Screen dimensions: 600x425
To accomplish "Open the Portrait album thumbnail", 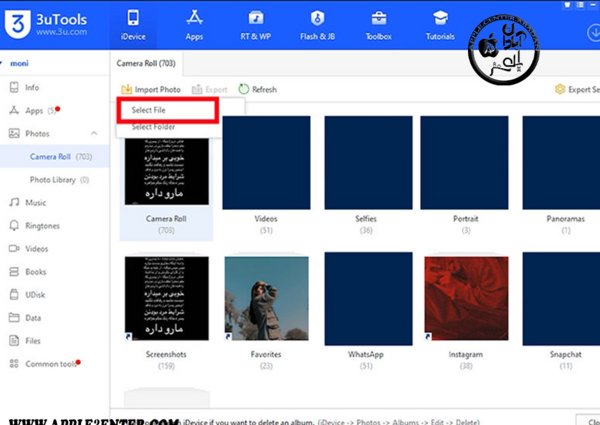I will pos(464,163).
